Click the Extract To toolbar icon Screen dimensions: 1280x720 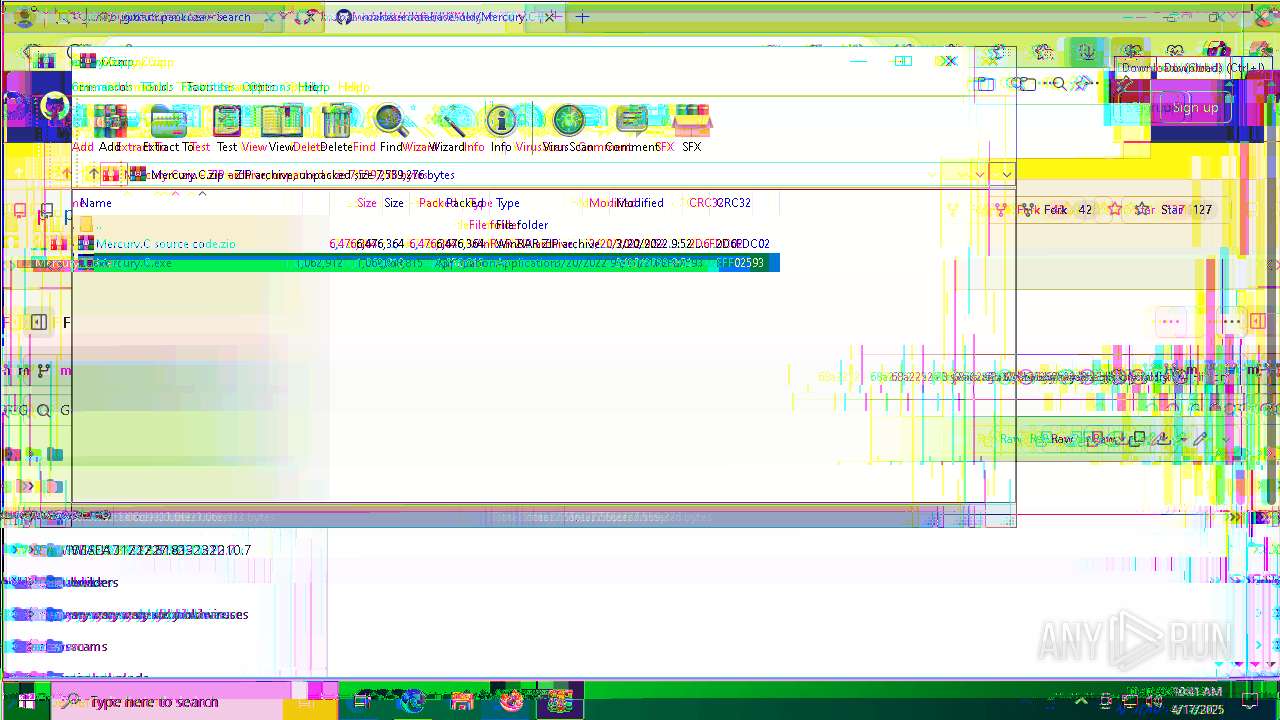(x=168, y=128)
